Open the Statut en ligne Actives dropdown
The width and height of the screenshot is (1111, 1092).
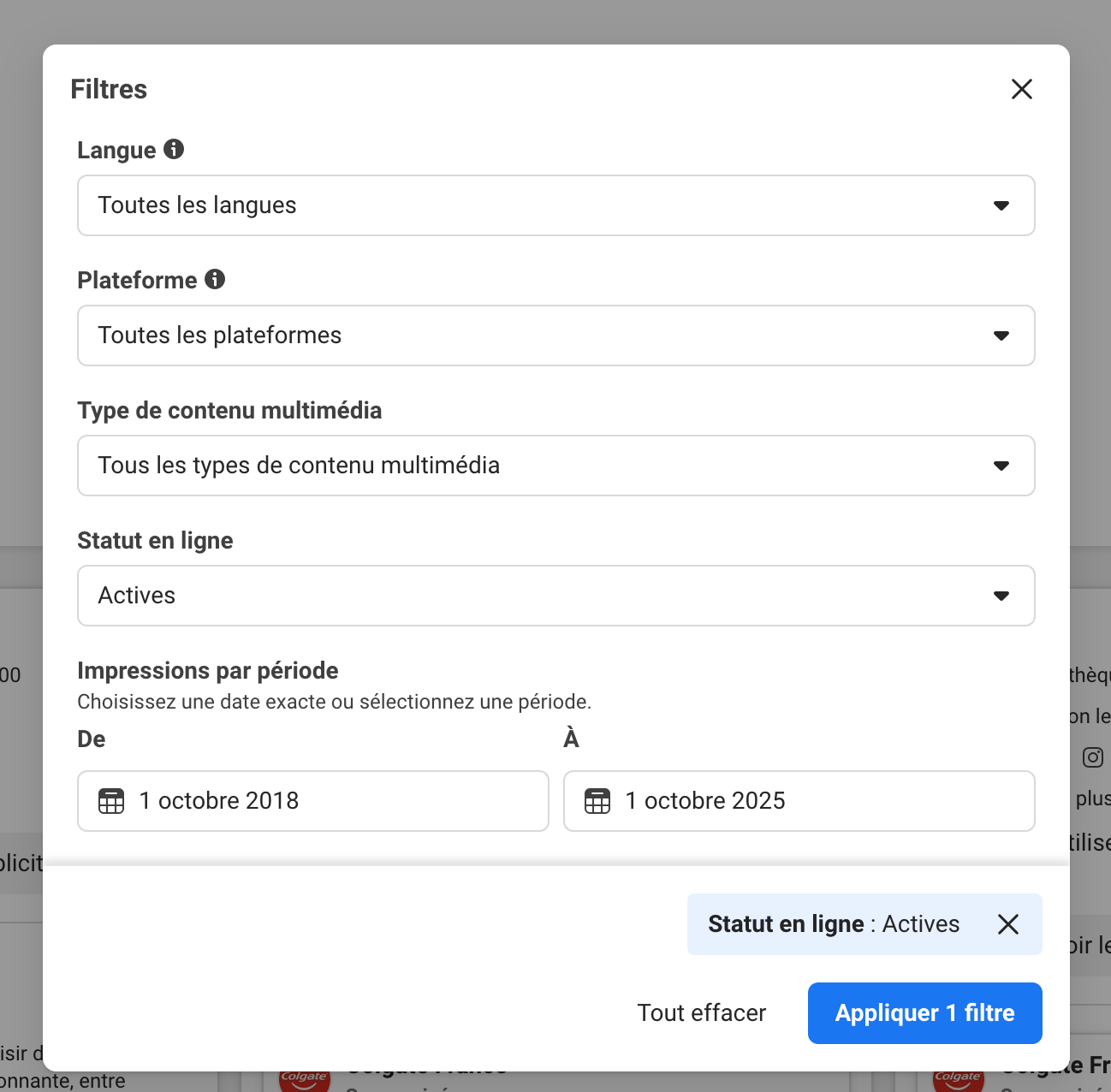click(555, 596)
